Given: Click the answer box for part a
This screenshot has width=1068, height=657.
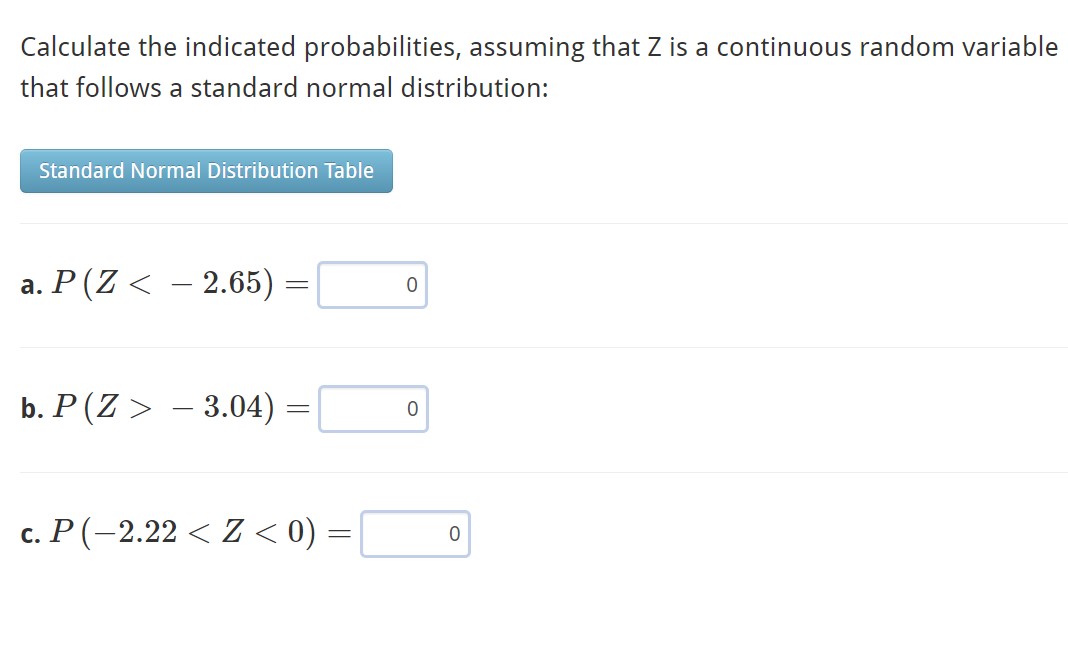Looking at the screenshot, I should 372,284.
